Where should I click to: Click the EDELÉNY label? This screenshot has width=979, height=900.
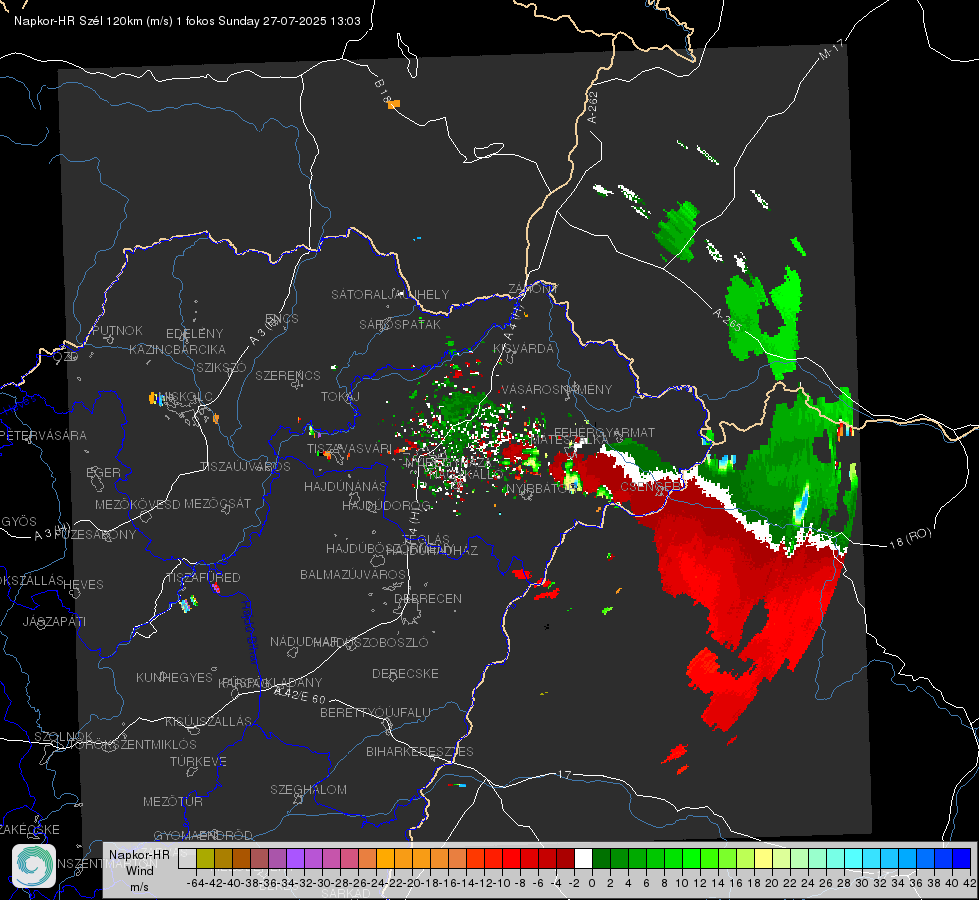pos(194,334)
